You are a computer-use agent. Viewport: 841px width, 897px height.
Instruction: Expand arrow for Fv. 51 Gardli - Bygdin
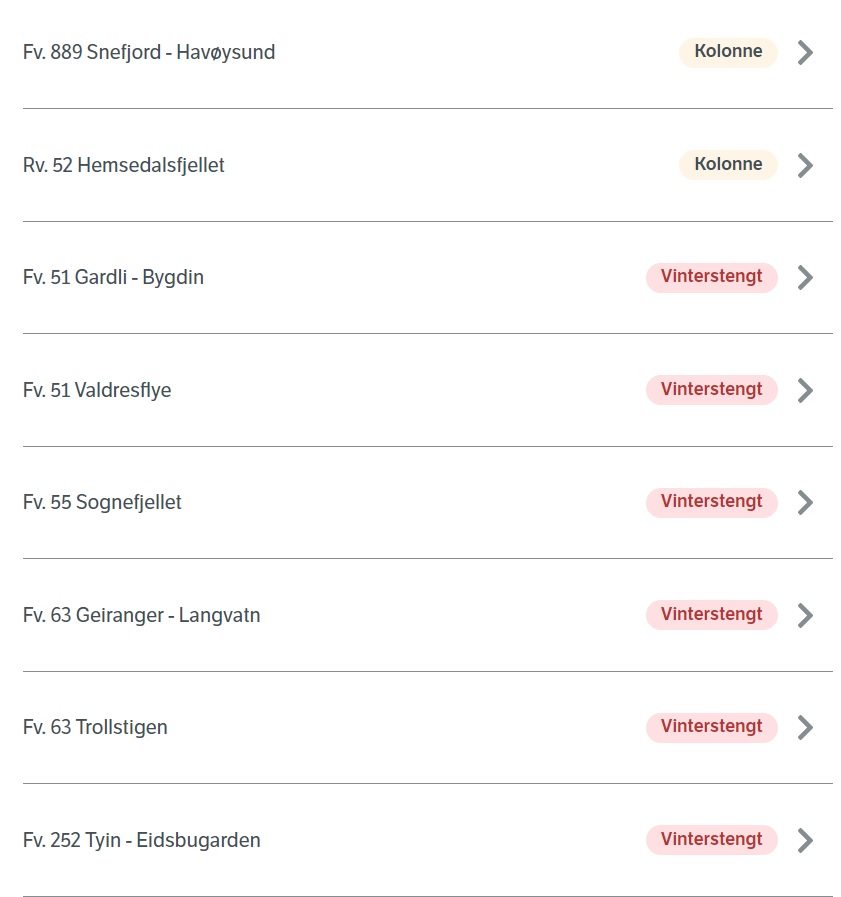click(x=805, y=277)
